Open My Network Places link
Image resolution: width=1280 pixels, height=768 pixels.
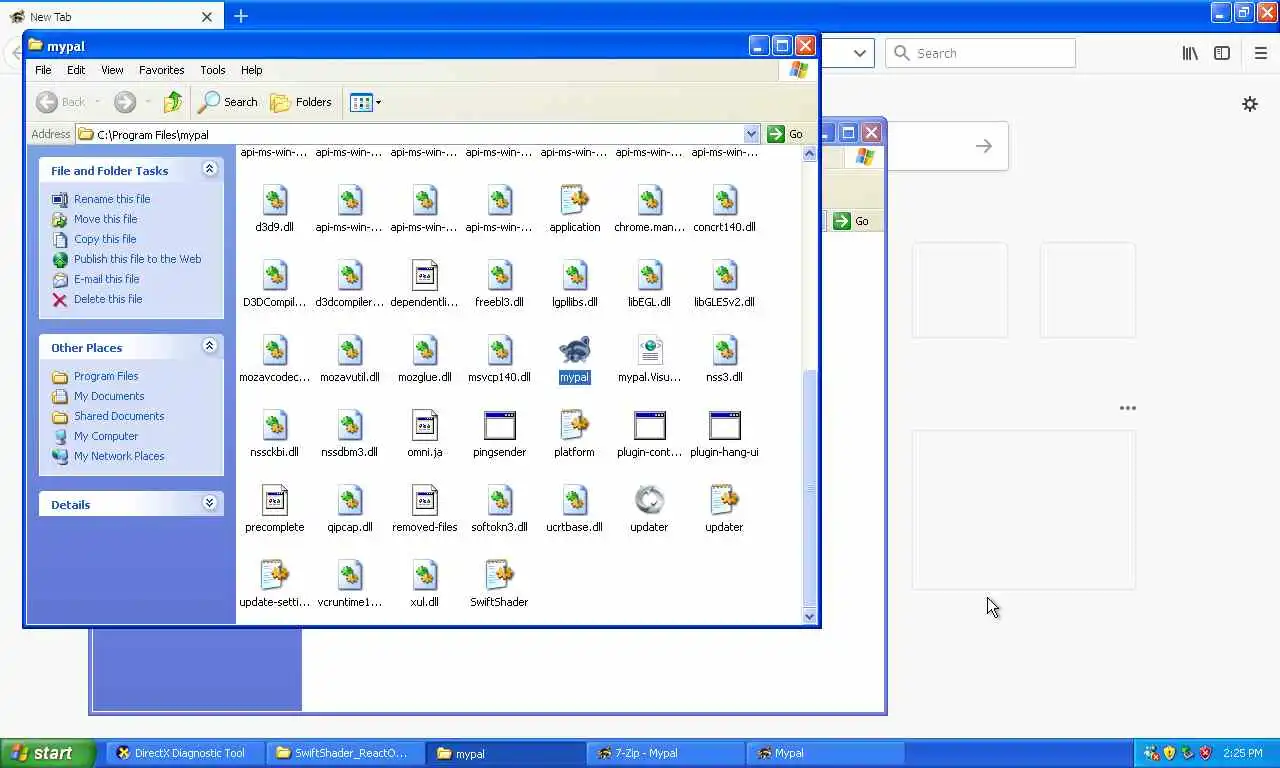119,456
